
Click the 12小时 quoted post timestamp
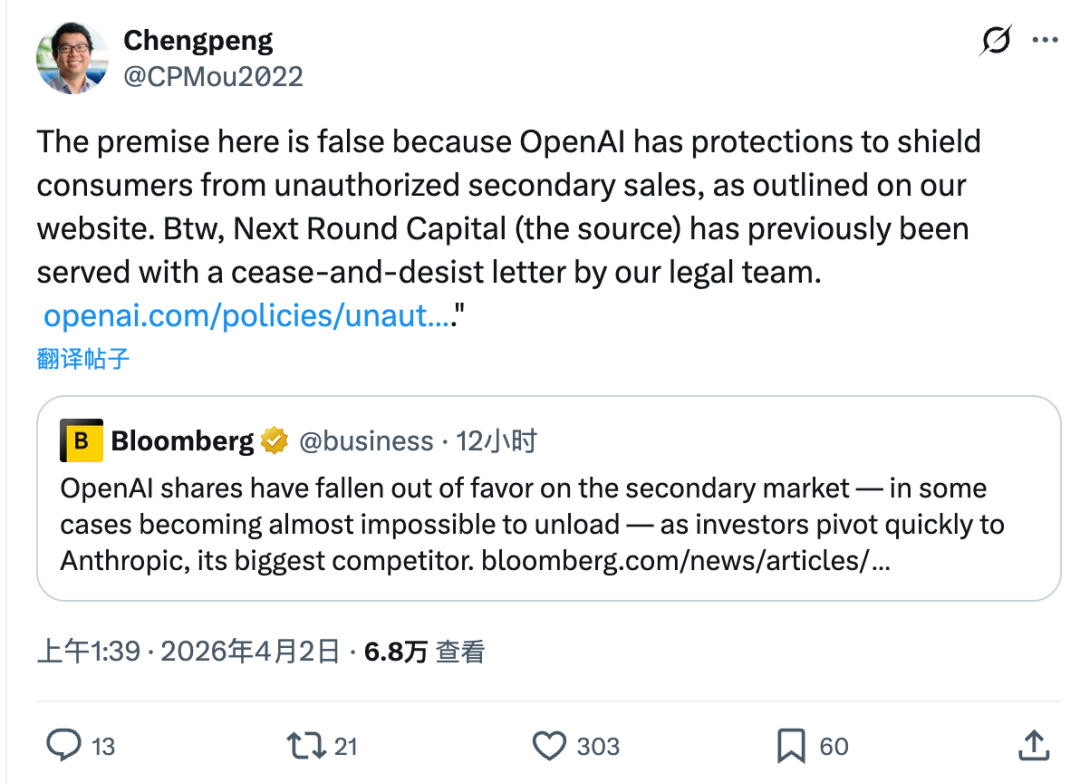coord(496,441)
